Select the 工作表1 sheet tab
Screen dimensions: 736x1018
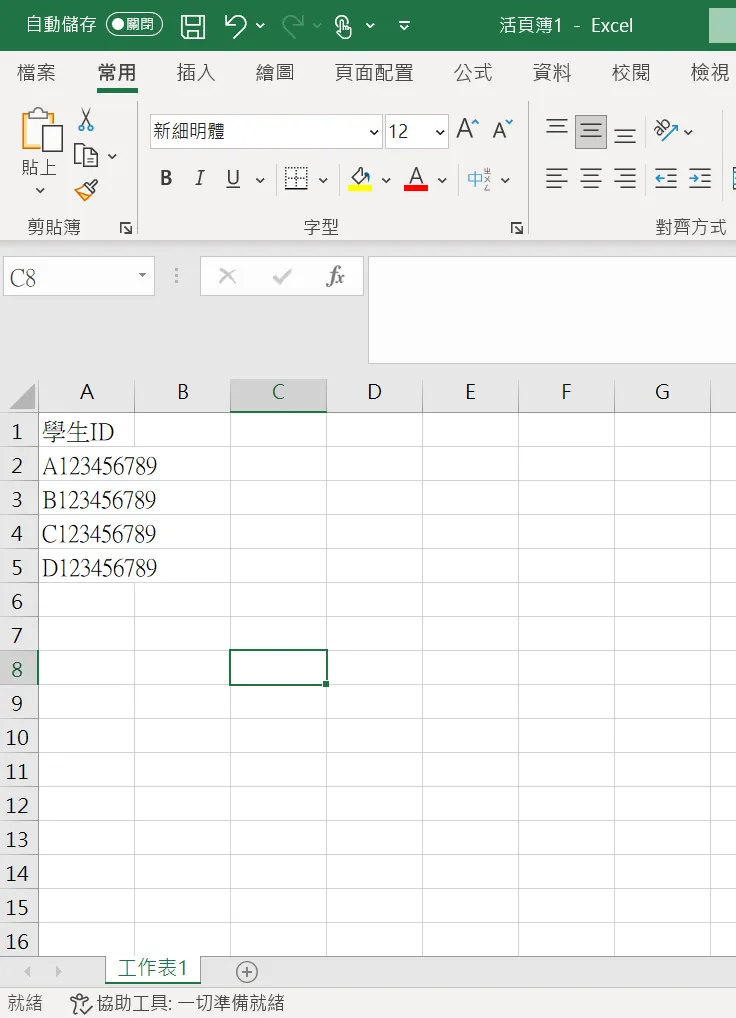tap(153, 968)
